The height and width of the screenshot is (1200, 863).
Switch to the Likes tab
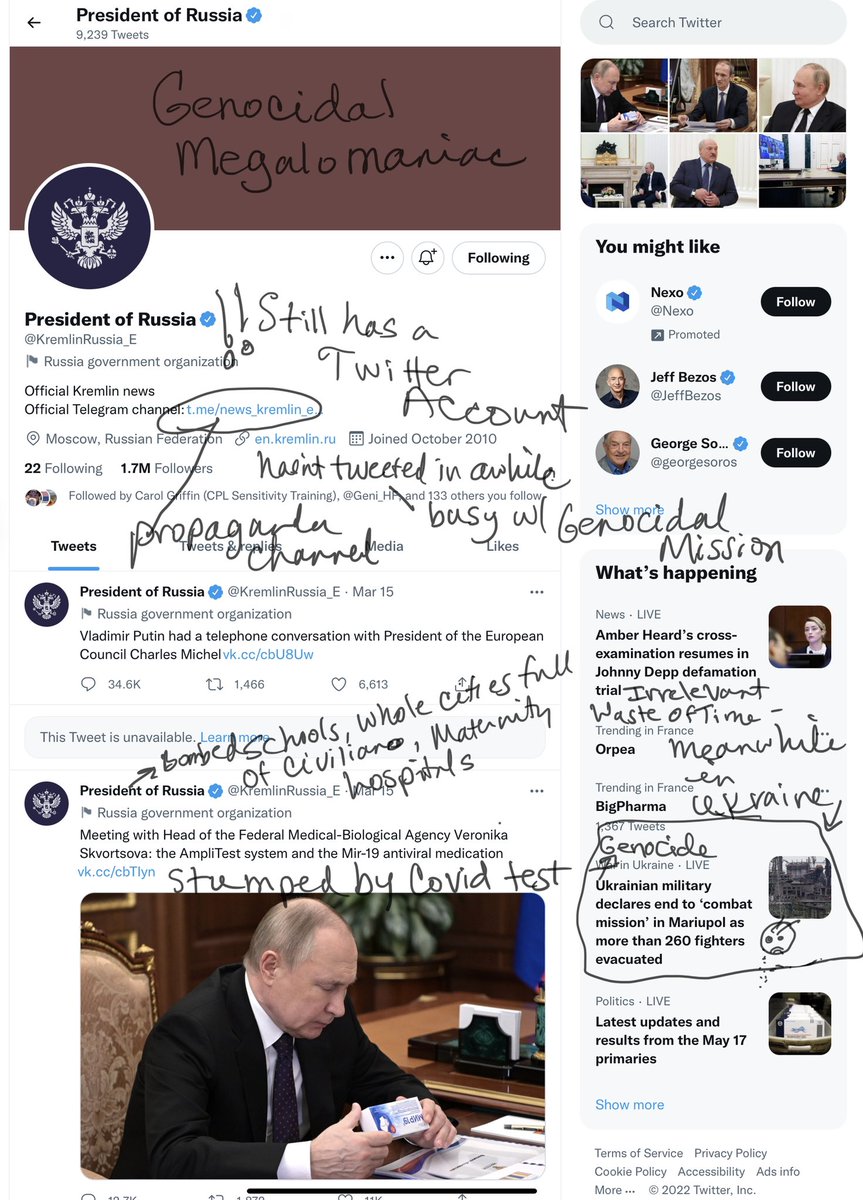[502, 546]
